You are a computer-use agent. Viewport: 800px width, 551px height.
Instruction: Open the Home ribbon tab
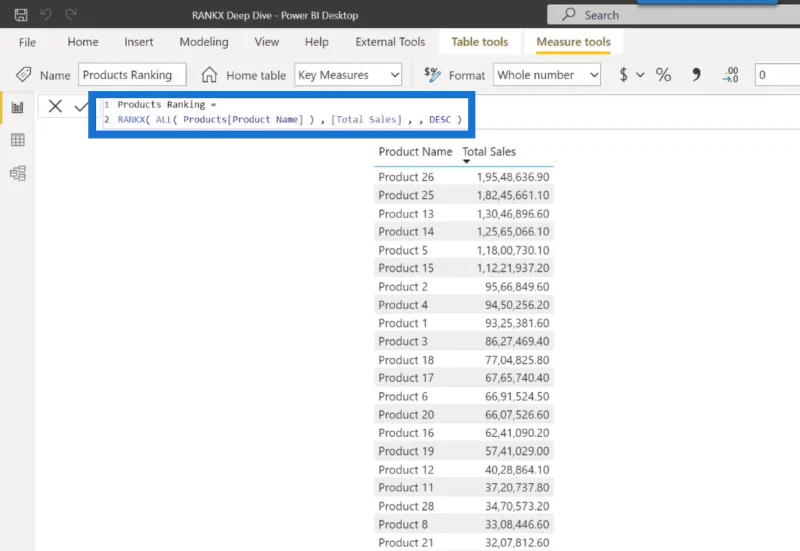(x=83, y=42)
